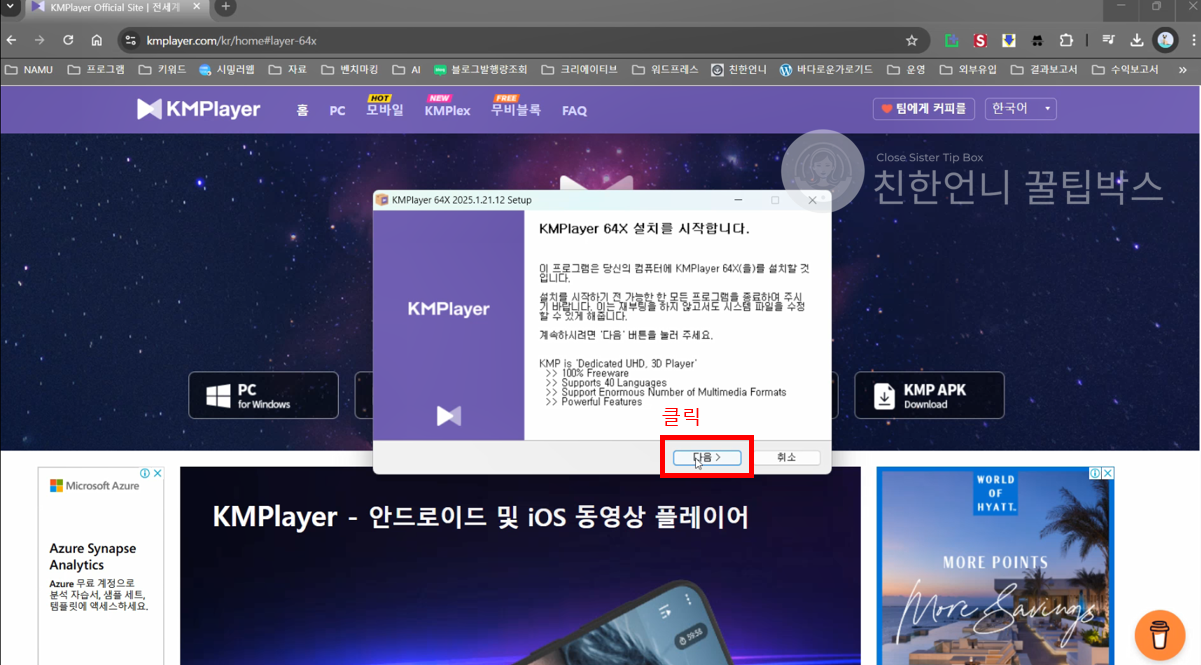Screen dimensions: 1201x665
Task: Open the extensions puzzle icon
Action: 1066,40
